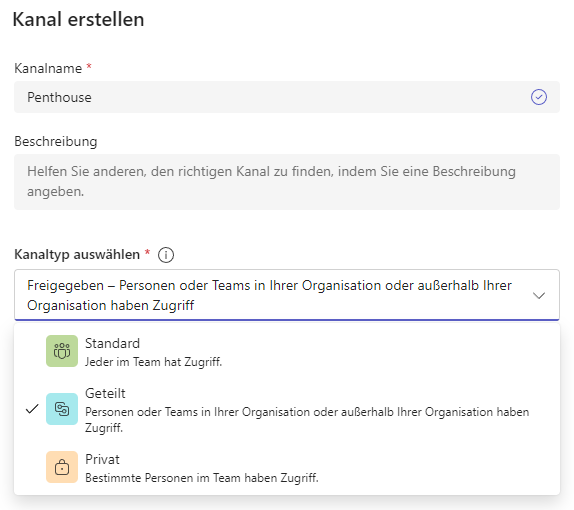Select the Standard channel type option
Image resolution: width=574 pixels, height=510 pixels.
coord(287,351)
